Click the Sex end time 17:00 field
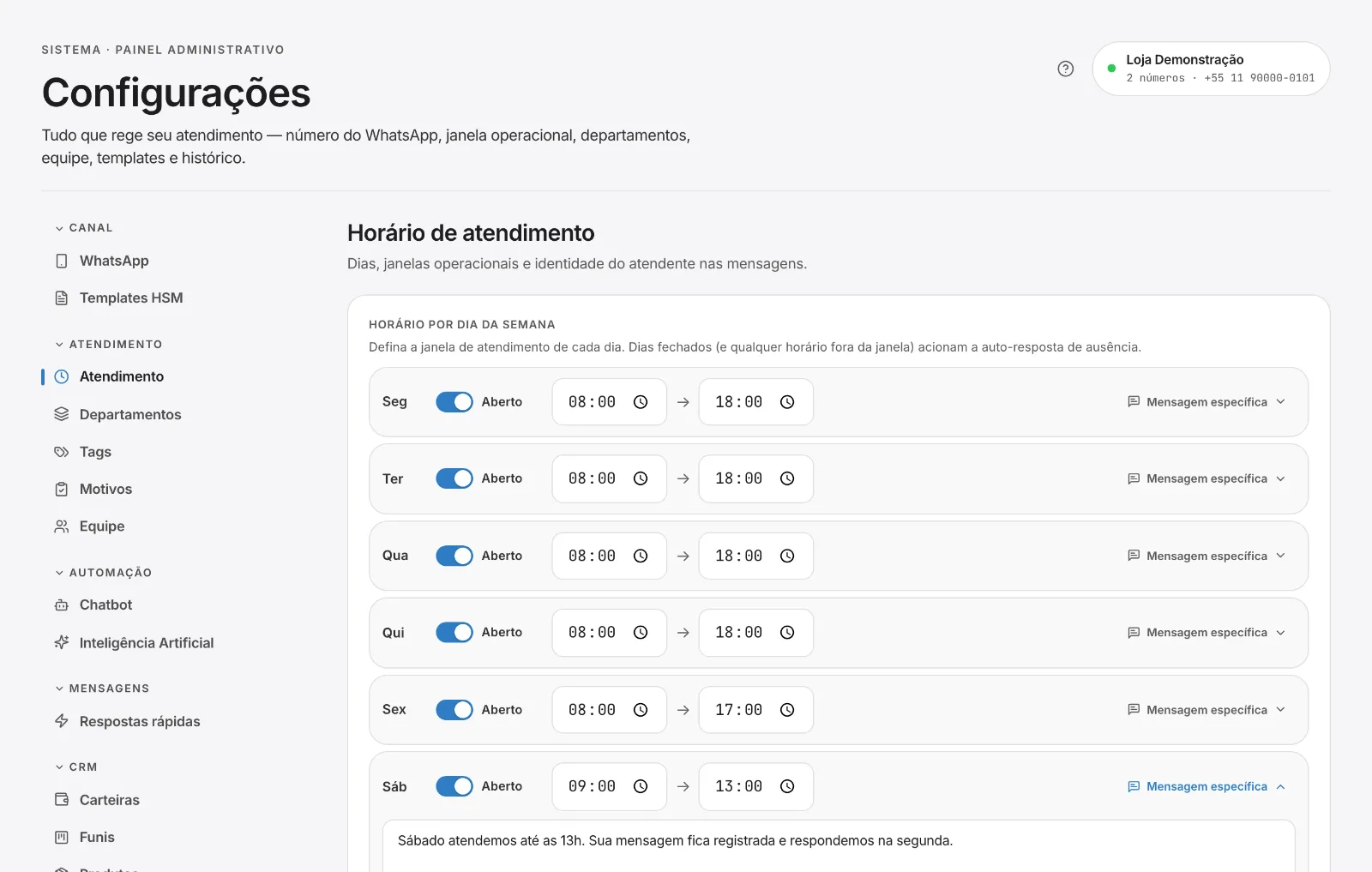The width and height of the screenshot is (1372, 872). tap(756, 710)
